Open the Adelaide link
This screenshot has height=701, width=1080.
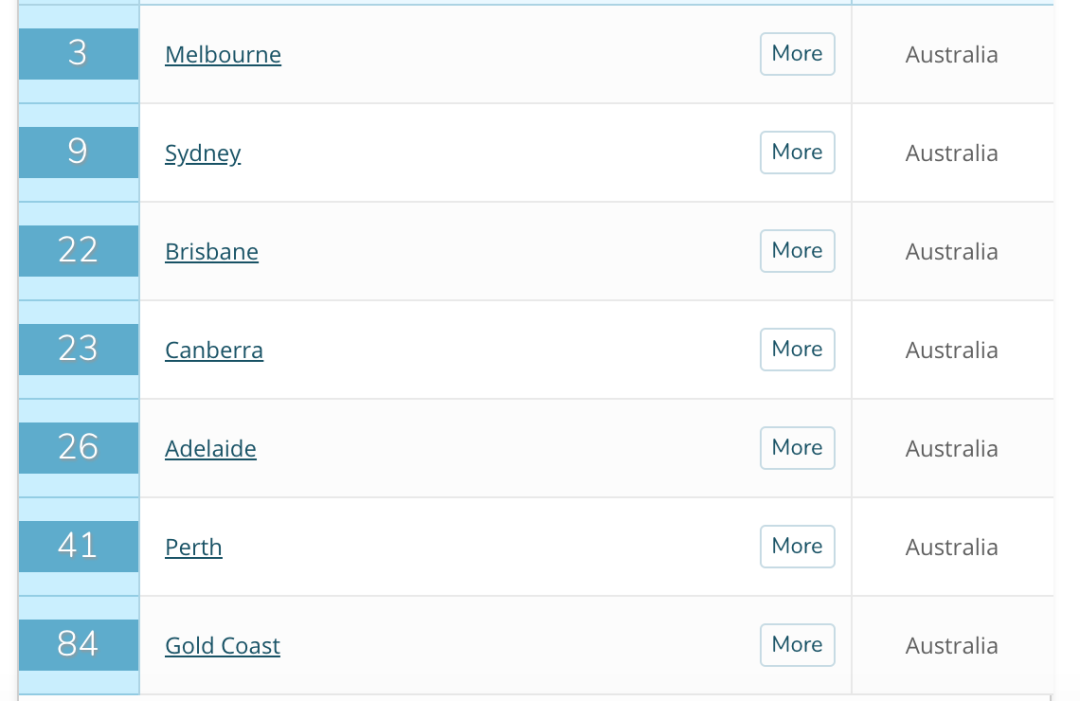(211, 448)
